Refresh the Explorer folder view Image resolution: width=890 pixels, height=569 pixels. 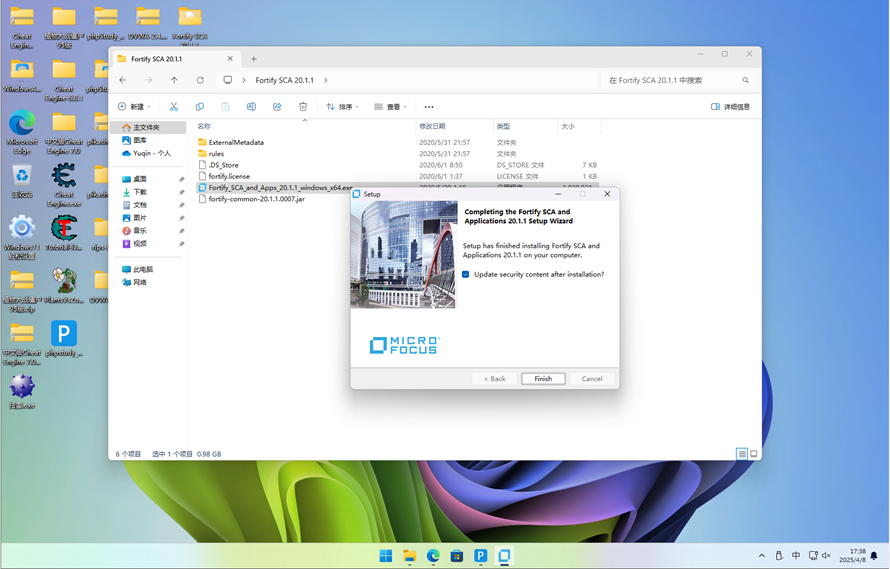pyautogui.click(x=200, y=80)
